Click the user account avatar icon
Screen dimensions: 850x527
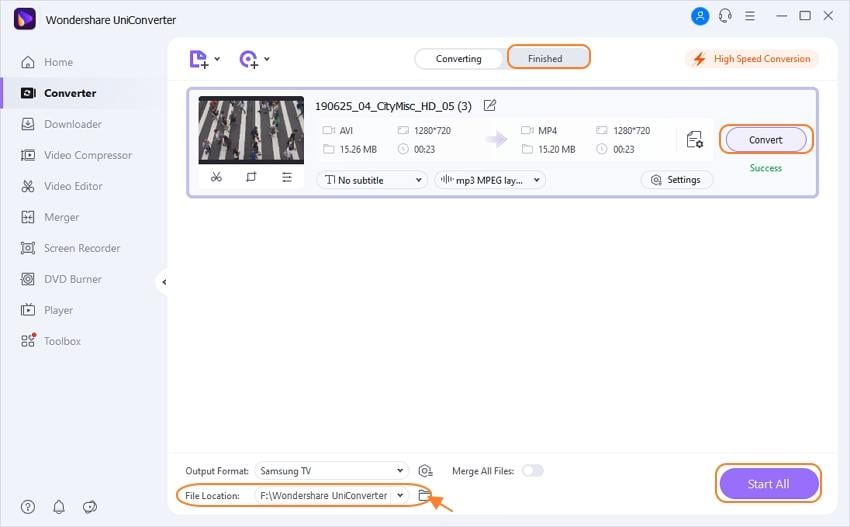click(700, 16)
